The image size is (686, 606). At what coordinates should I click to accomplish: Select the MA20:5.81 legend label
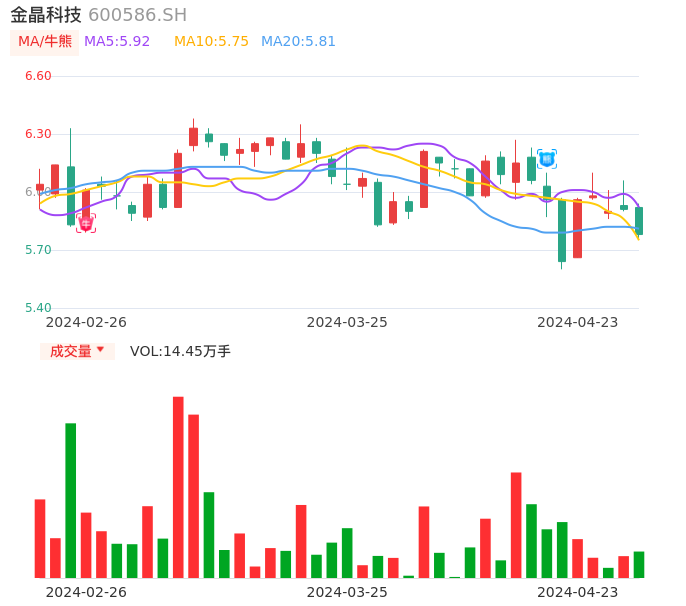tap(298, 42)
